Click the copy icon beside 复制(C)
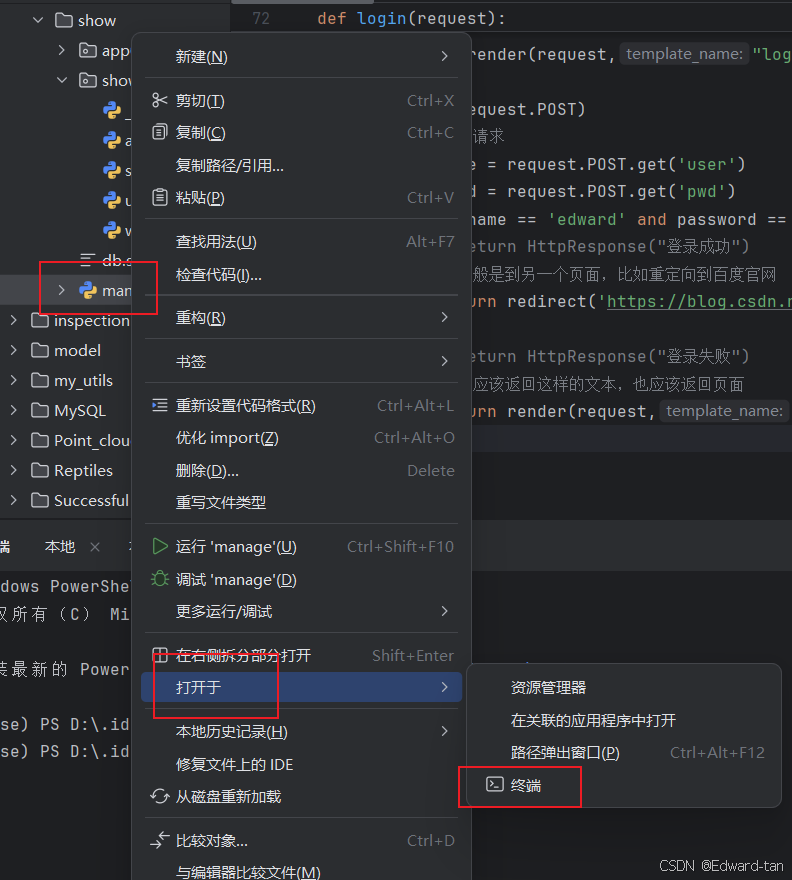The width and height of the screenshot is (792, 880). pos(159,132)
